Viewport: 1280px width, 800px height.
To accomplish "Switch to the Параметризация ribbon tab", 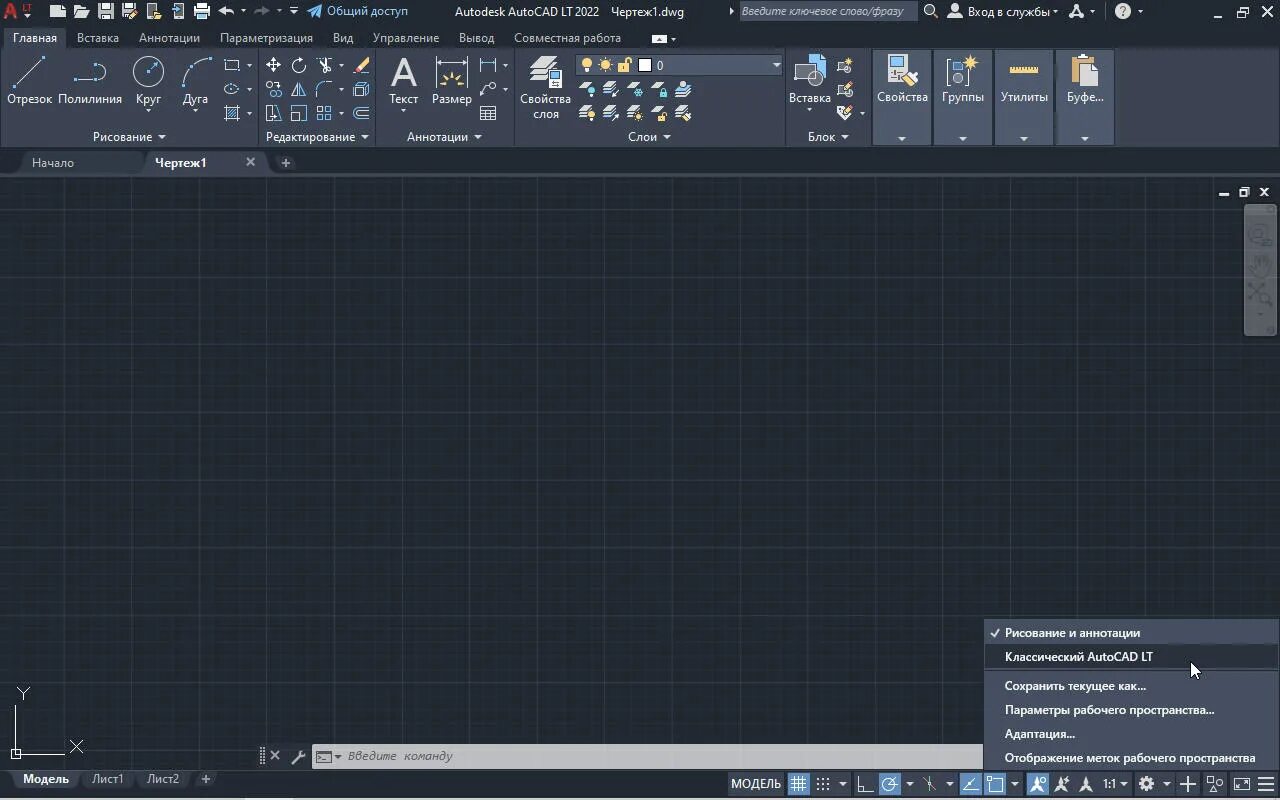I will point(266,38).
